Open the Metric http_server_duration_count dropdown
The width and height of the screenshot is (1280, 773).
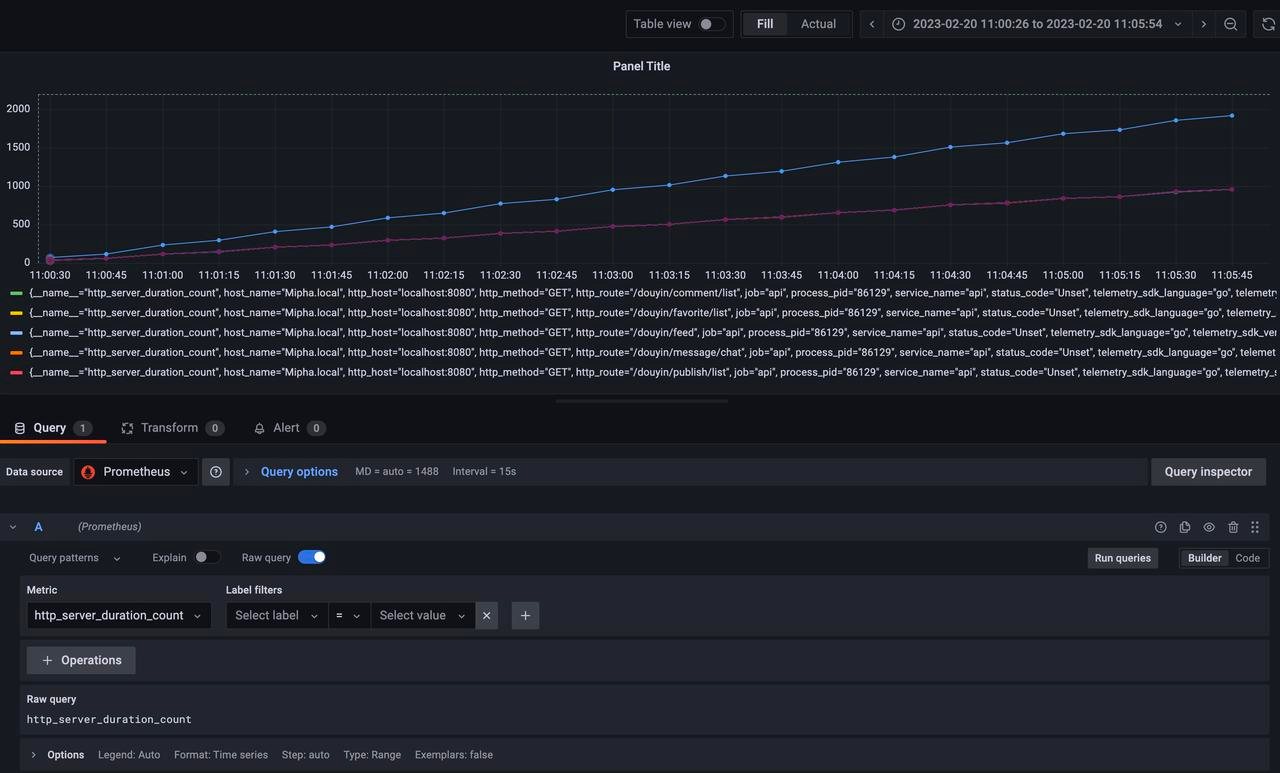click(119, 615)
